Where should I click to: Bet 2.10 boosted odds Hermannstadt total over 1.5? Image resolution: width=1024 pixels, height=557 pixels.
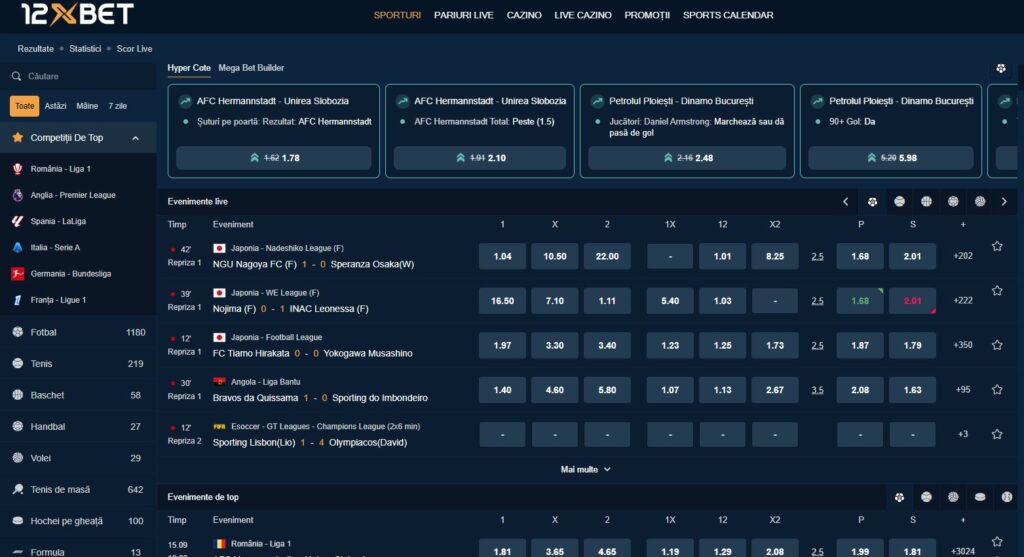(x=479, y=158)
